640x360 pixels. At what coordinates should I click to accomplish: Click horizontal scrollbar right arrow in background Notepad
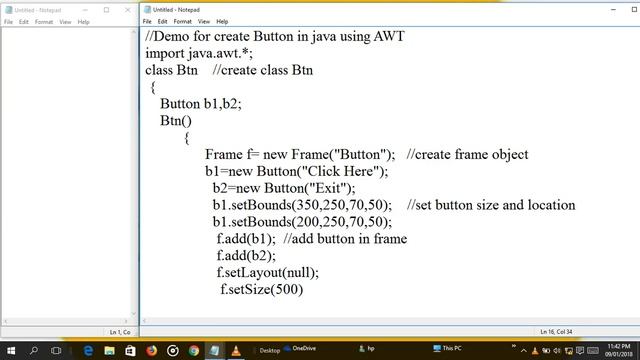click(x=126, y=321)
